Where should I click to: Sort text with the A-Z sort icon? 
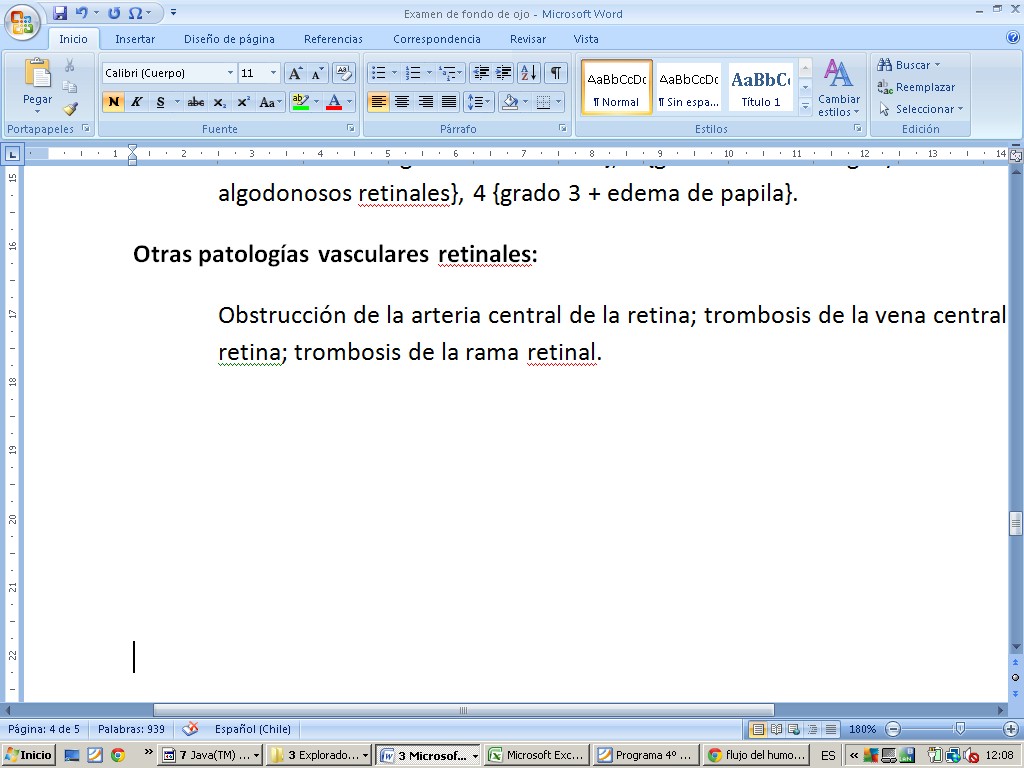528,73
